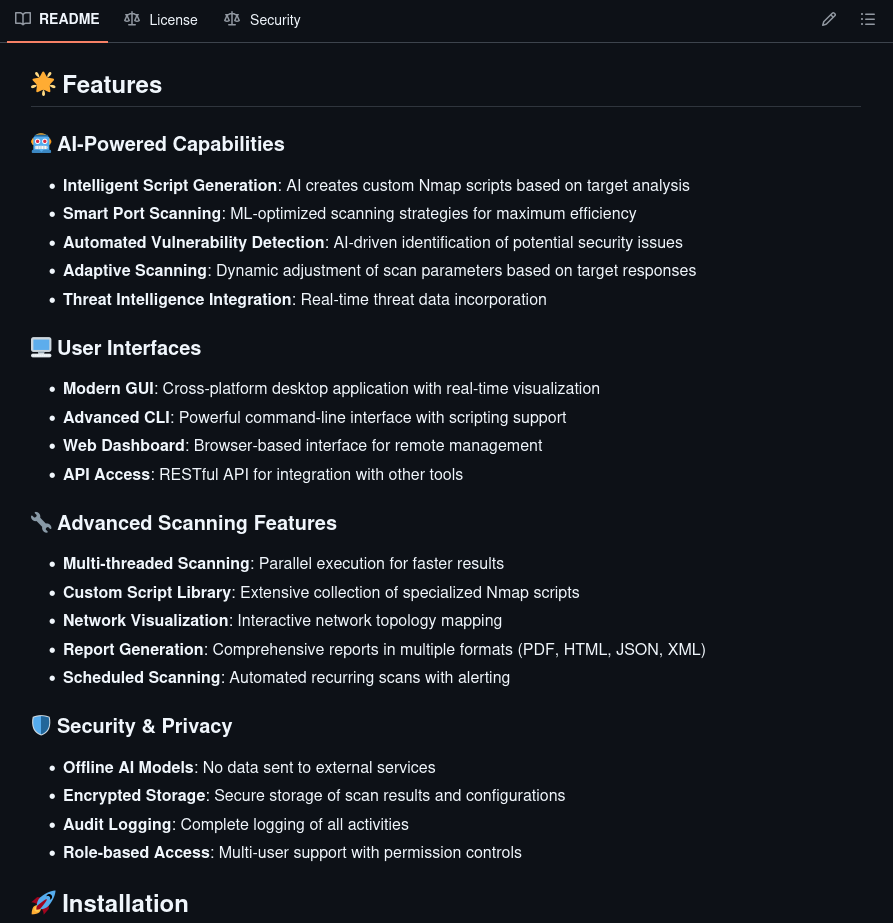Screen dimensions: 893x923
Task: Click the sun emoji before Features
Action: click(x=43, y=85)
